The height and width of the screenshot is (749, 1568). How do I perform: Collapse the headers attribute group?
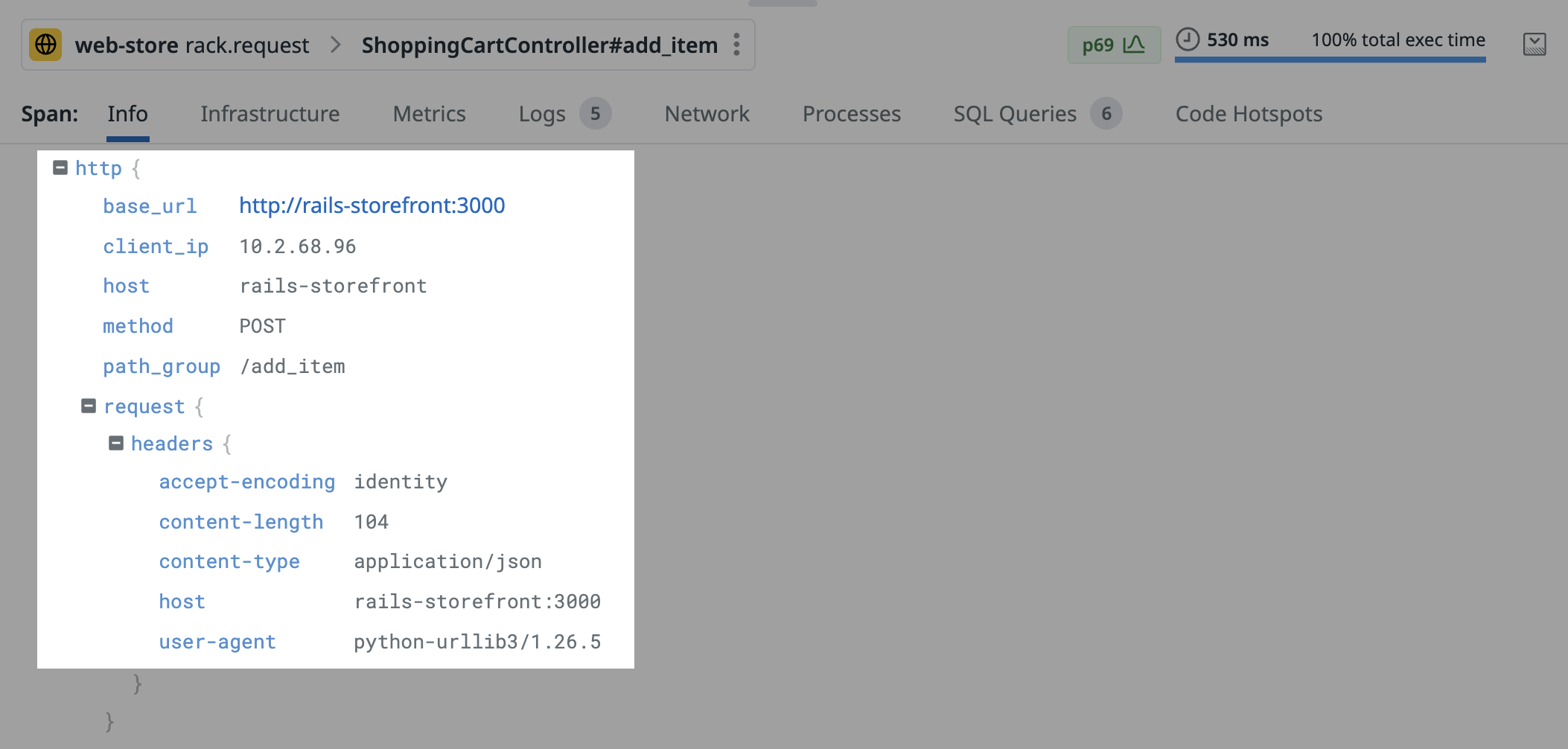tap(116, 443)
